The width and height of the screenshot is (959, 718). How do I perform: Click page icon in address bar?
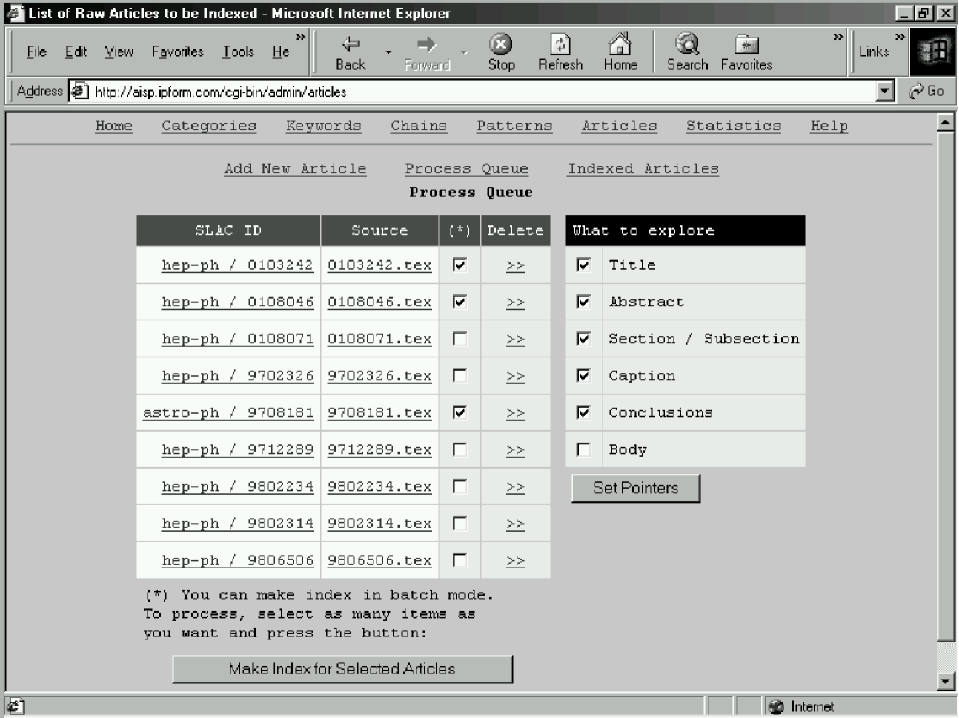coord(80,91)
